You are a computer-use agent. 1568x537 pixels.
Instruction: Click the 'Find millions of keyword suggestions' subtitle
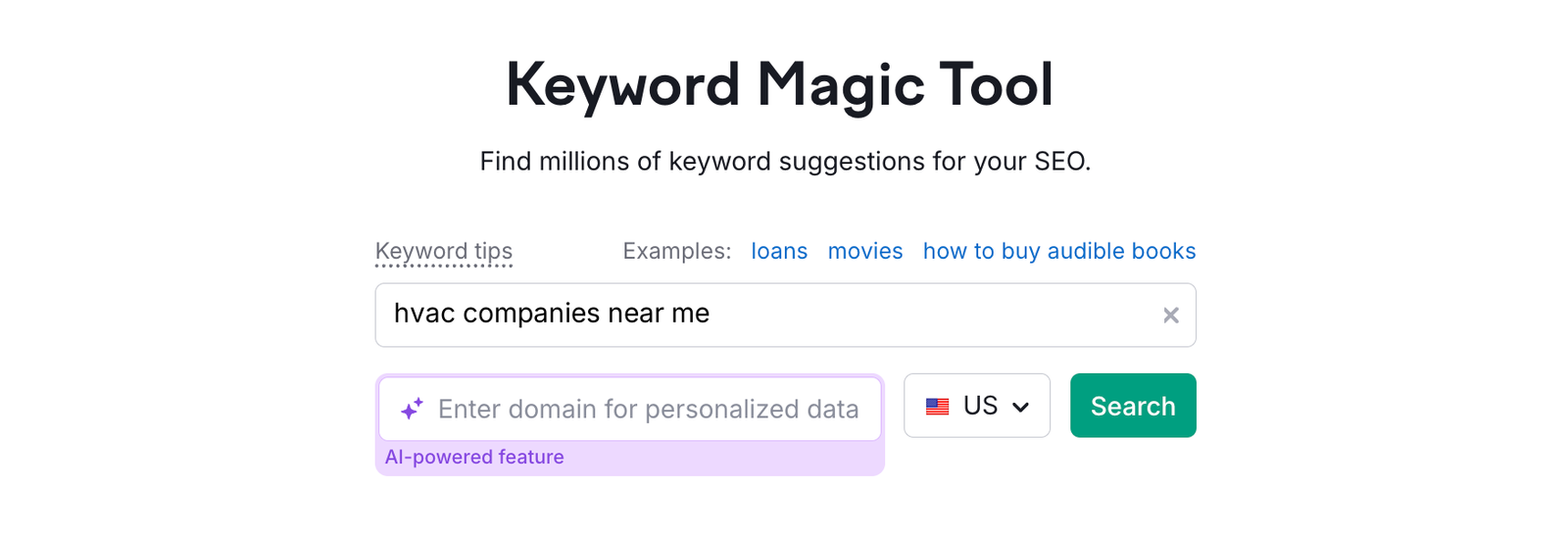pyautogui.click(x=785, y=161)
